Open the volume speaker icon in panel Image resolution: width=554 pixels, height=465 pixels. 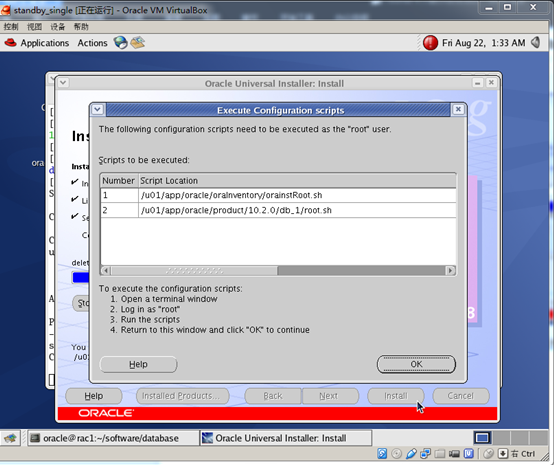click(536, 43)
